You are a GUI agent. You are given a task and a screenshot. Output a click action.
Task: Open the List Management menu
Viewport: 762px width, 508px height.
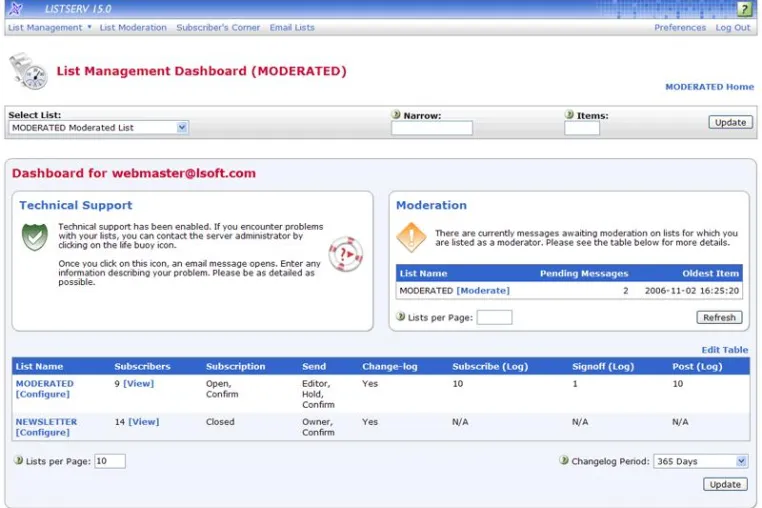pos(45,28)
